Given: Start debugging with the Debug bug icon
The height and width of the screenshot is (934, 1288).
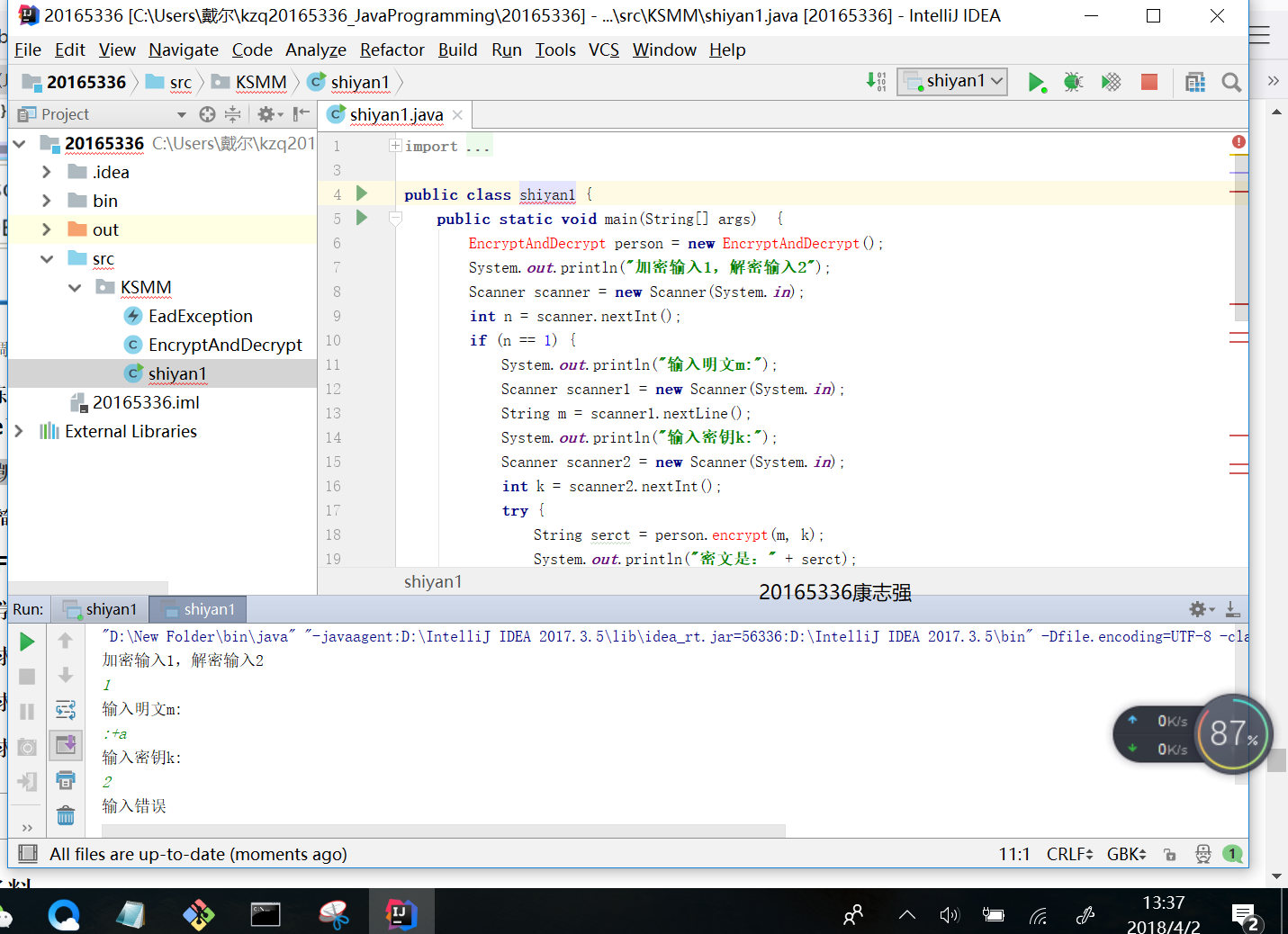Looking at the screenshot, I should (1073, 83).
